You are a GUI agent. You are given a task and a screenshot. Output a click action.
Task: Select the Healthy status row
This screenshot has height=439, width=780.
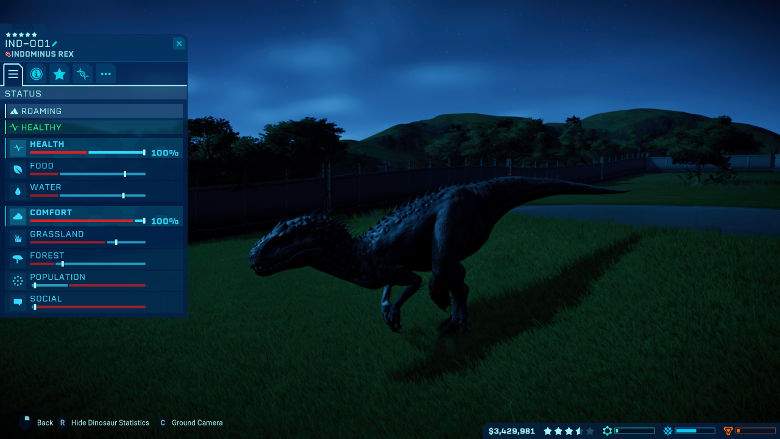(95, 127)
